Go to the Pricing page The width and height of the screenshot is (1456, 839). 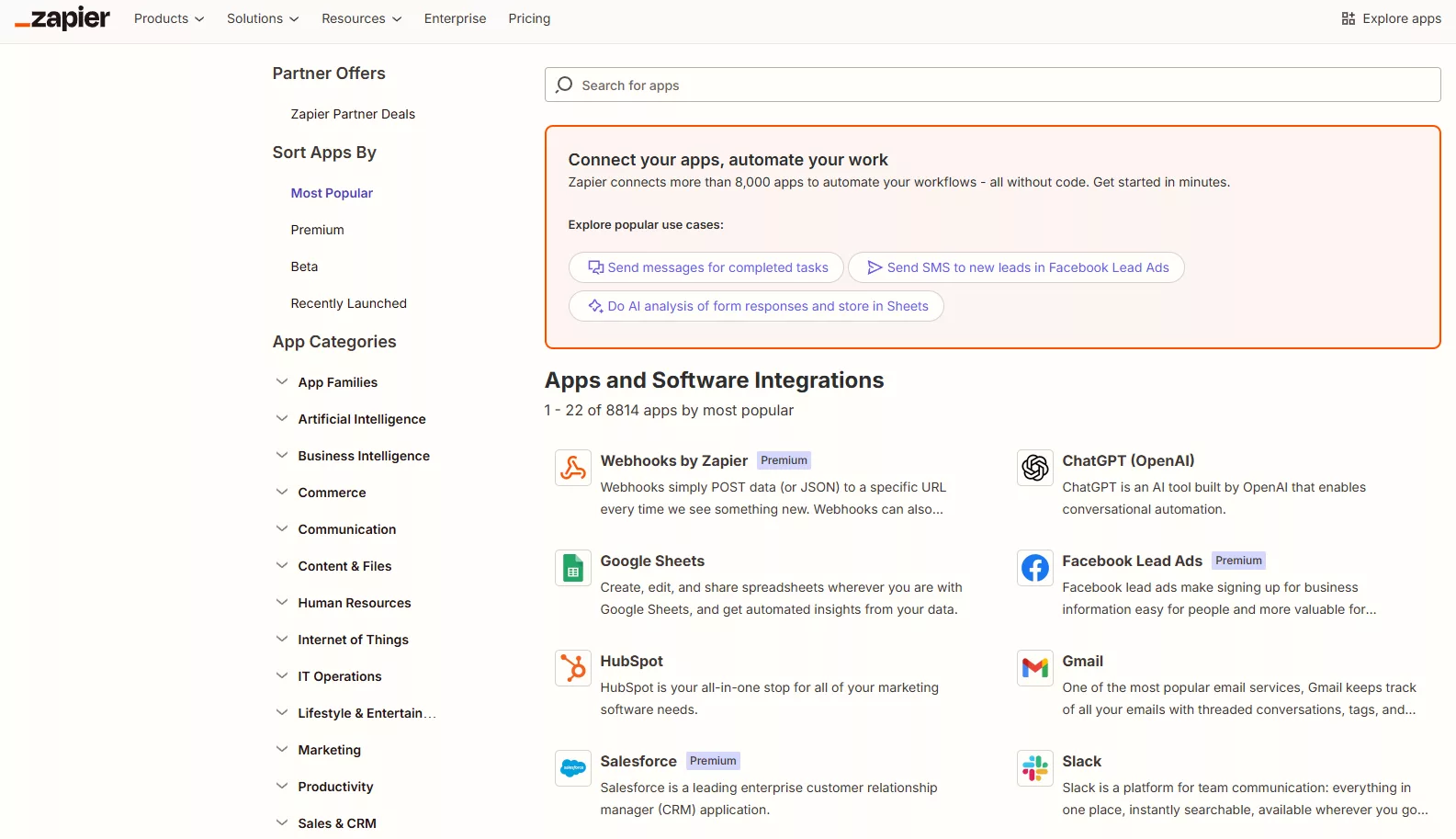pos(529,18)
